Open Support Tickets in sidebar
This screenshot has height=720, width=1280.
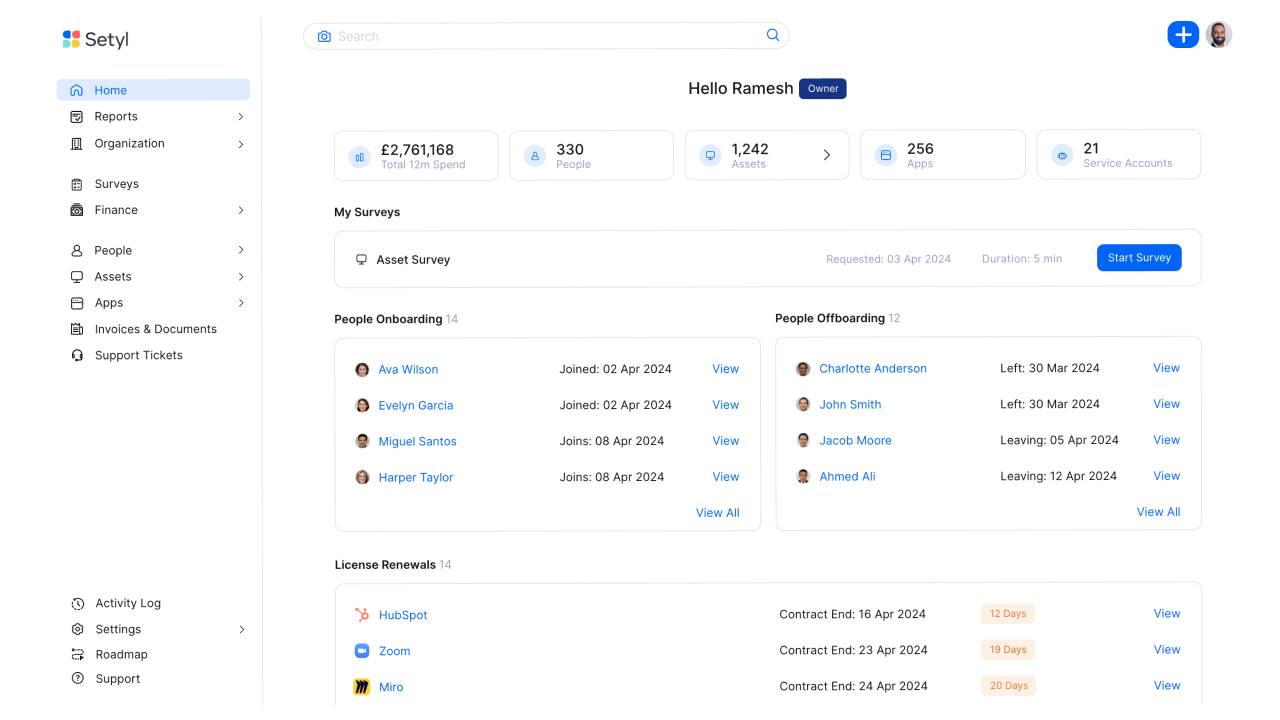(x=138, y=355)
